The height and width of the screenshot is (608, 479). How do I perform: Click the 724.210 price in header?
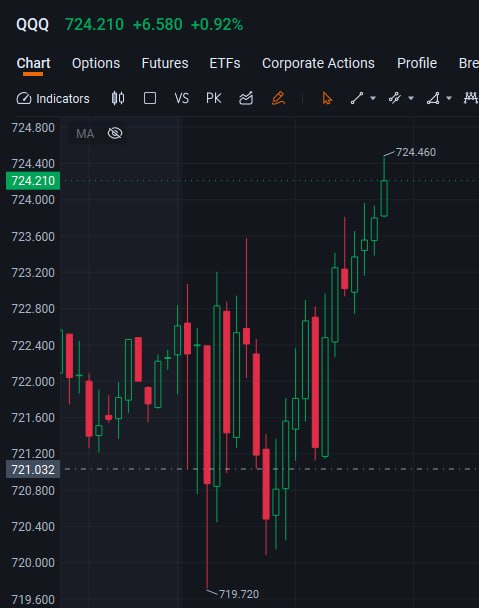(94, 25)
